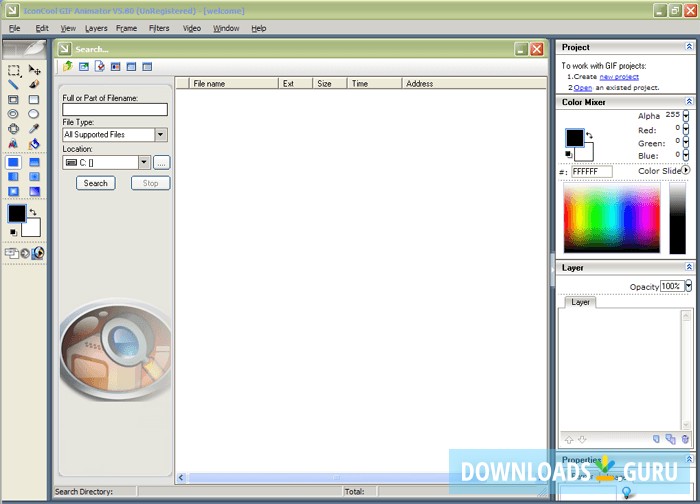The width and height of the screenshot is (700, 504).
Task: Choose the horizontal gradient fill style
Action: pyautogui.click(x=13, y=177)
